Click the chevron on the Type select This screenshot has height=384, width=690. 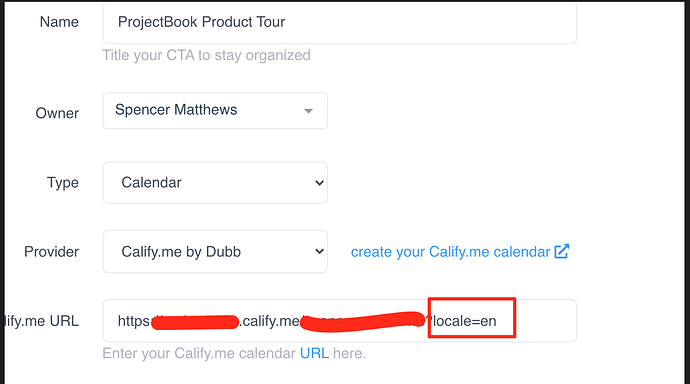[319, 183]
